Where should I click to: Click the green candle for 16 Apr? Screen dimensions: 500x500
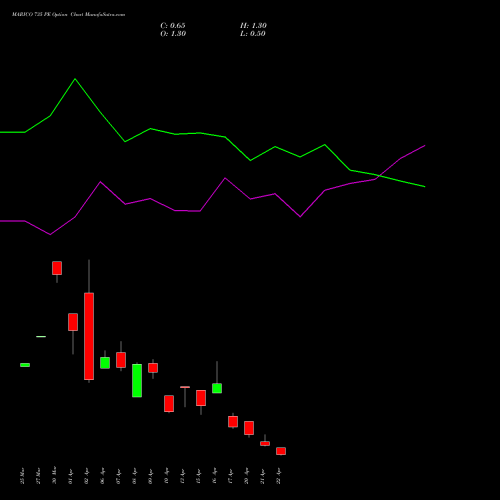[217, 388]
